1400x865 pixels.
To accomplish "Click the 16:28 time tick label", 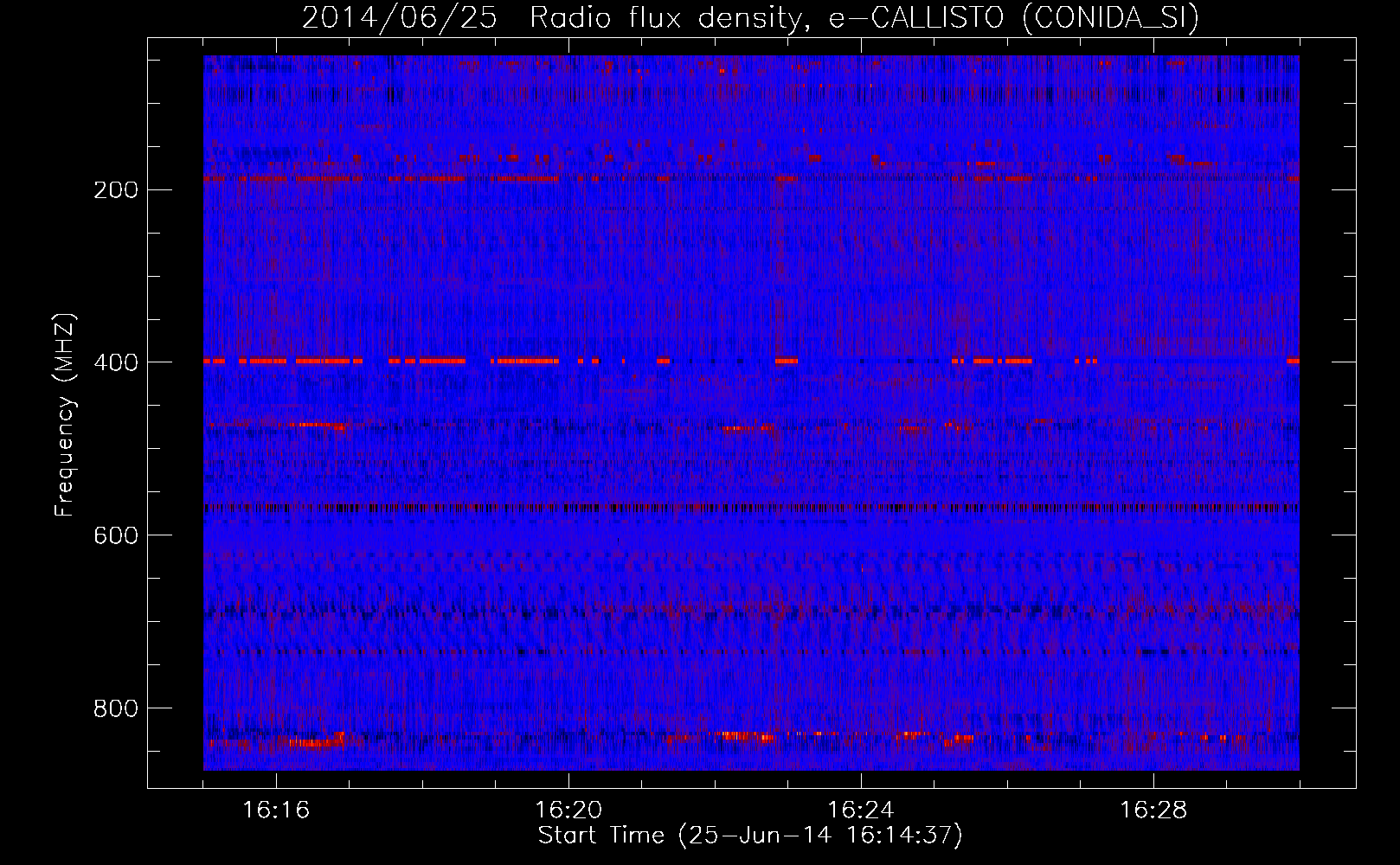I will 1153,811.
